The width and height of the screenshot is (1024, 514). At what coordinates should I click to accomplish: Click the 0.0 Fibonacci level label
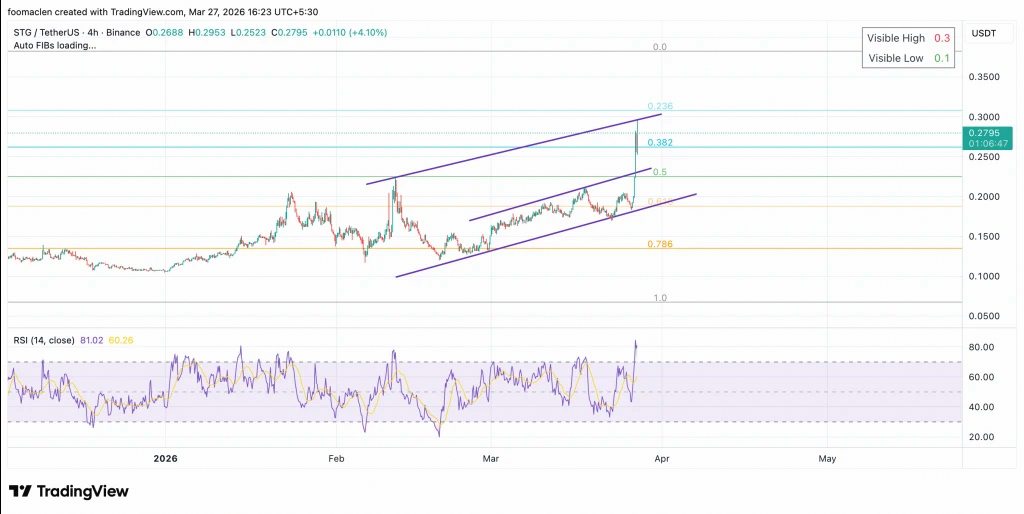click(659, 47)
